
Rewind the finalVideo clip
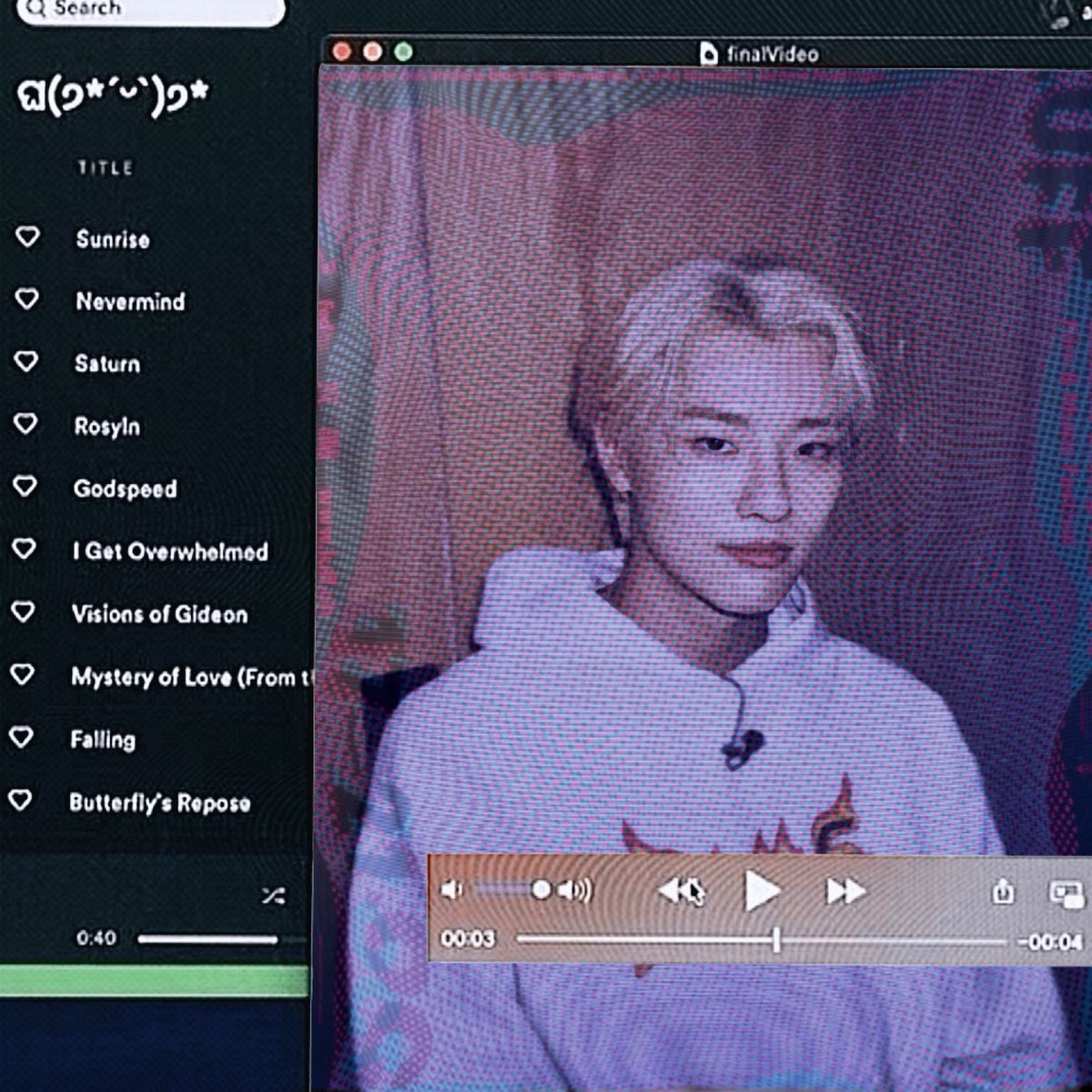coord(682,891)
